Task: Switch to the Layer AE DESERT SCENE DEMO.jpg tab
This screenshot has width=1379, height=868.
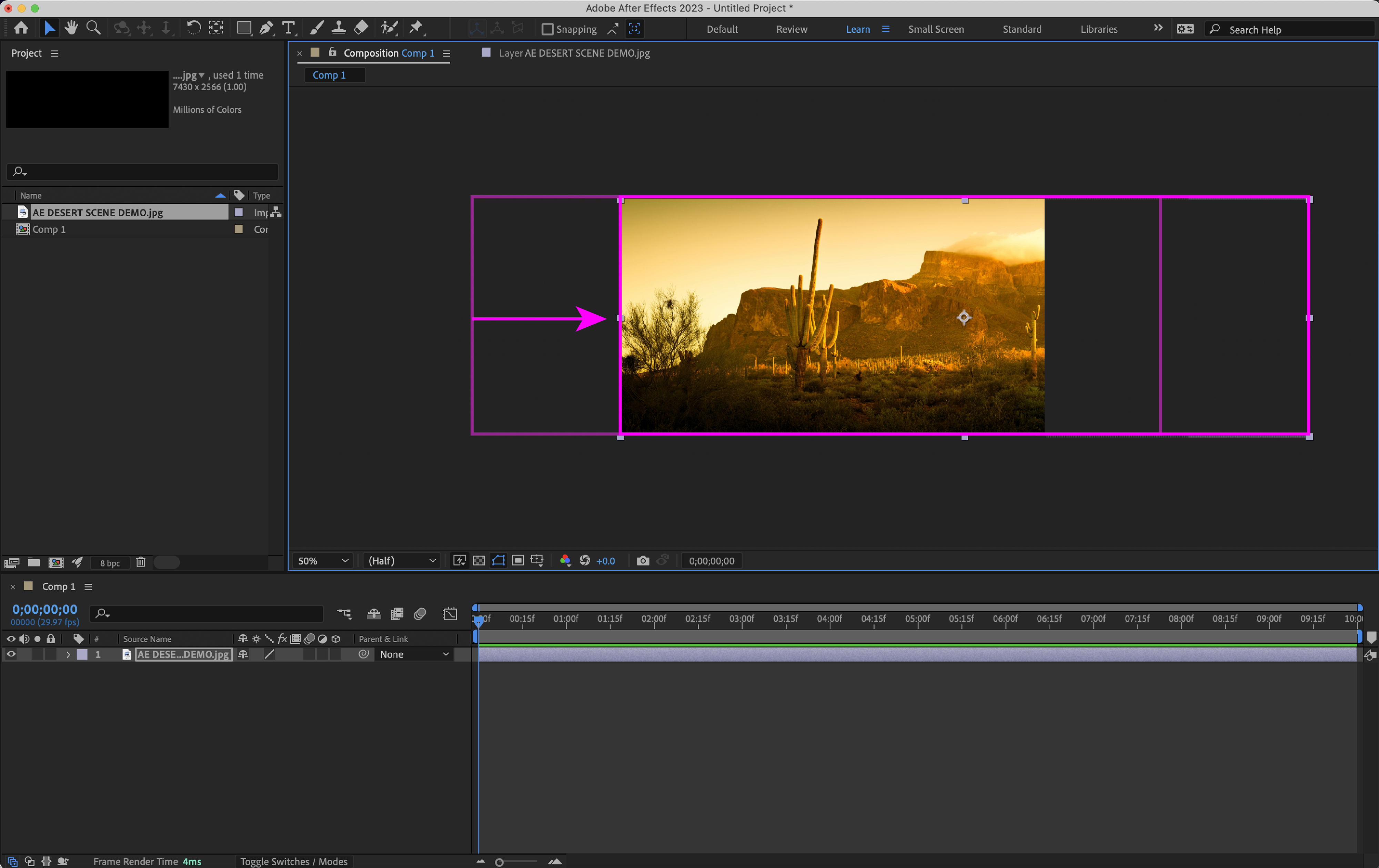Action: 573,53
